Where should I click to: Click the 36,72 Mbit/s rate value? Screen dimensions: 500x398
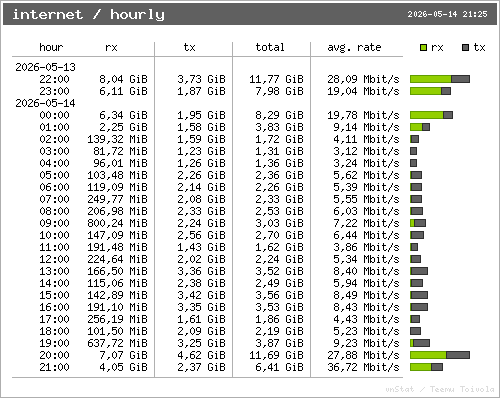363,367
